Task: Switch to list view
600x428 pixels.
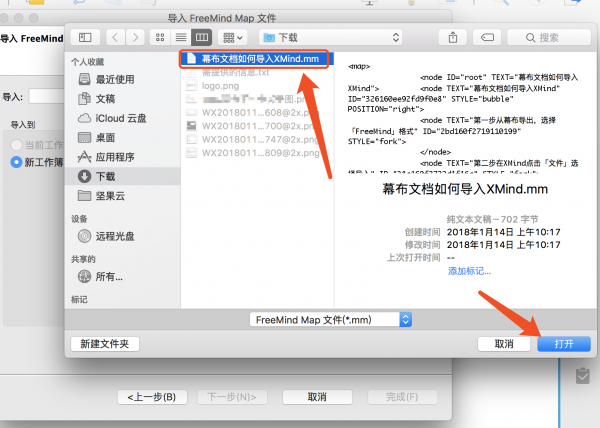Action: point(181,37)
